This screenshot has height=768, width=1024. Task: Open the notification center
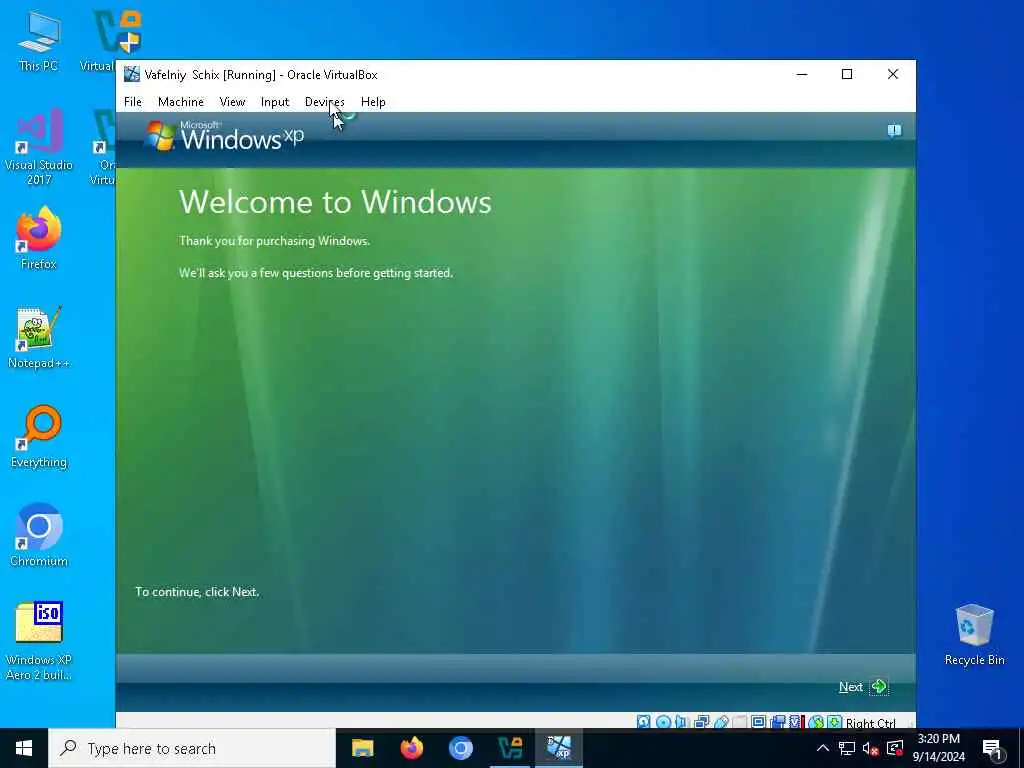tap(992, 749)
